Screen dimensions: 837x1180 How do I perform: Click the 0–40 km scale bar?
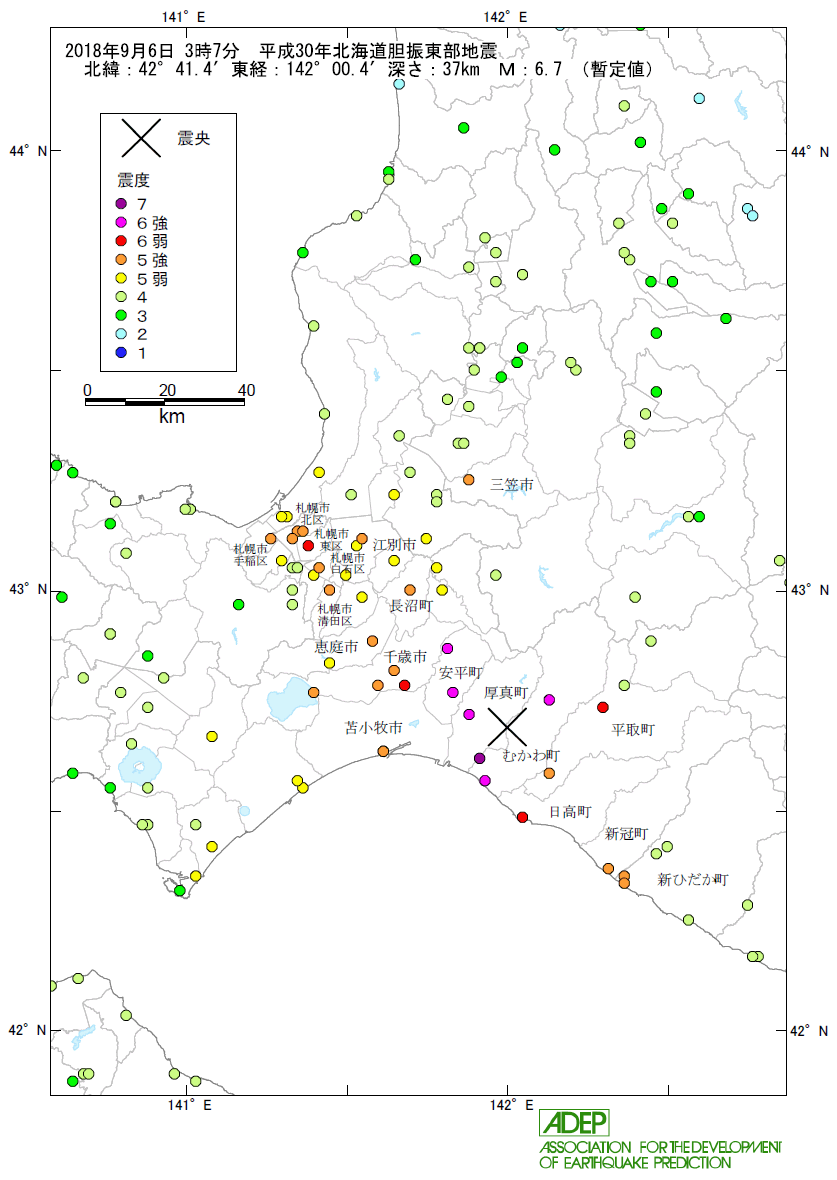pyautogui.click(x=165, y=401)
